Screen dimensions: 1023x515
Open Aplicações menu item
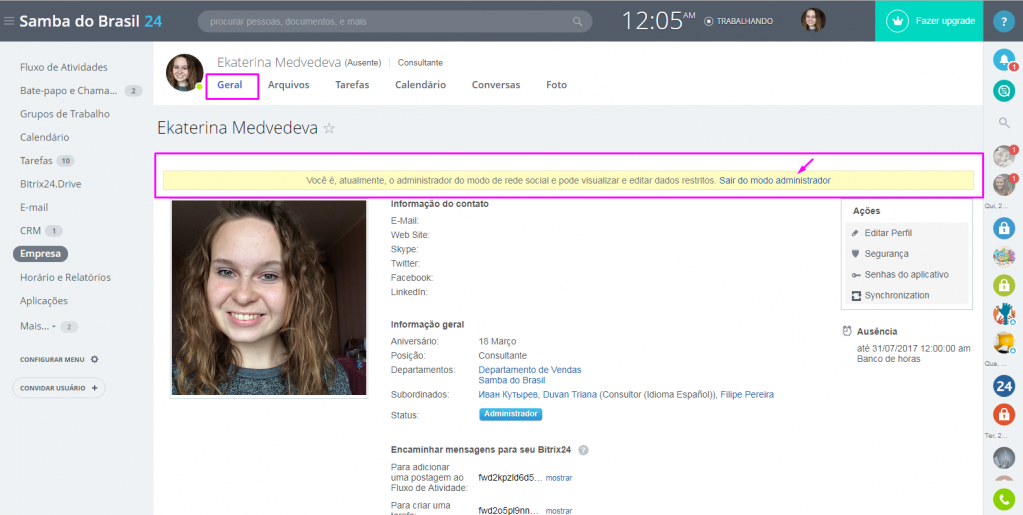tap(44, 301)
